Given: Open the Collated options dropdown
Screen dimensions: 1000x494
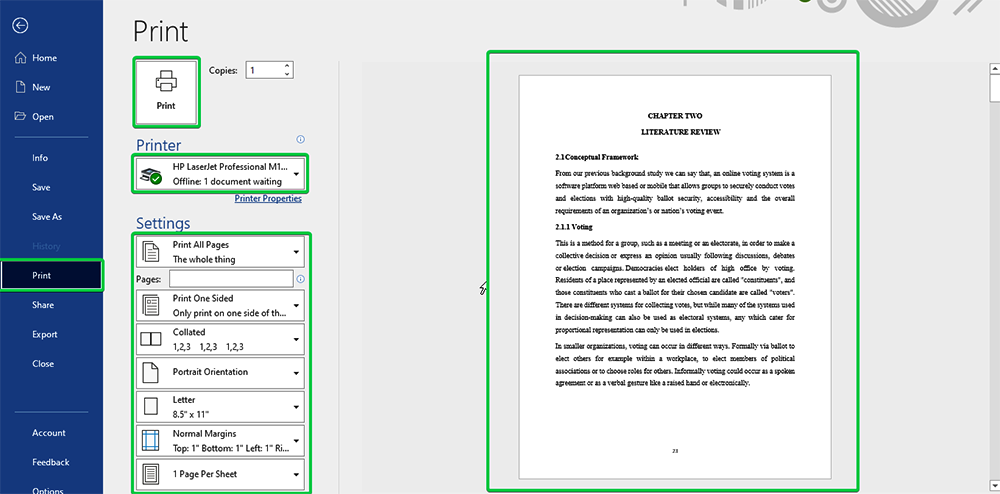Looking at the screenshot, I should (x=220, y=339).
